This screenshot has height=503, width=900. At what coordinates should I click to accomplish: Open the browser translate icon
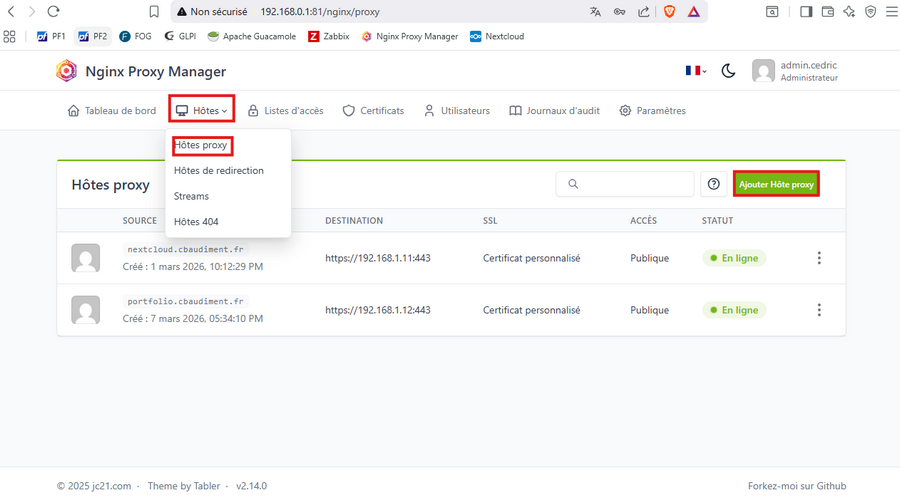[x=596, y=12]
